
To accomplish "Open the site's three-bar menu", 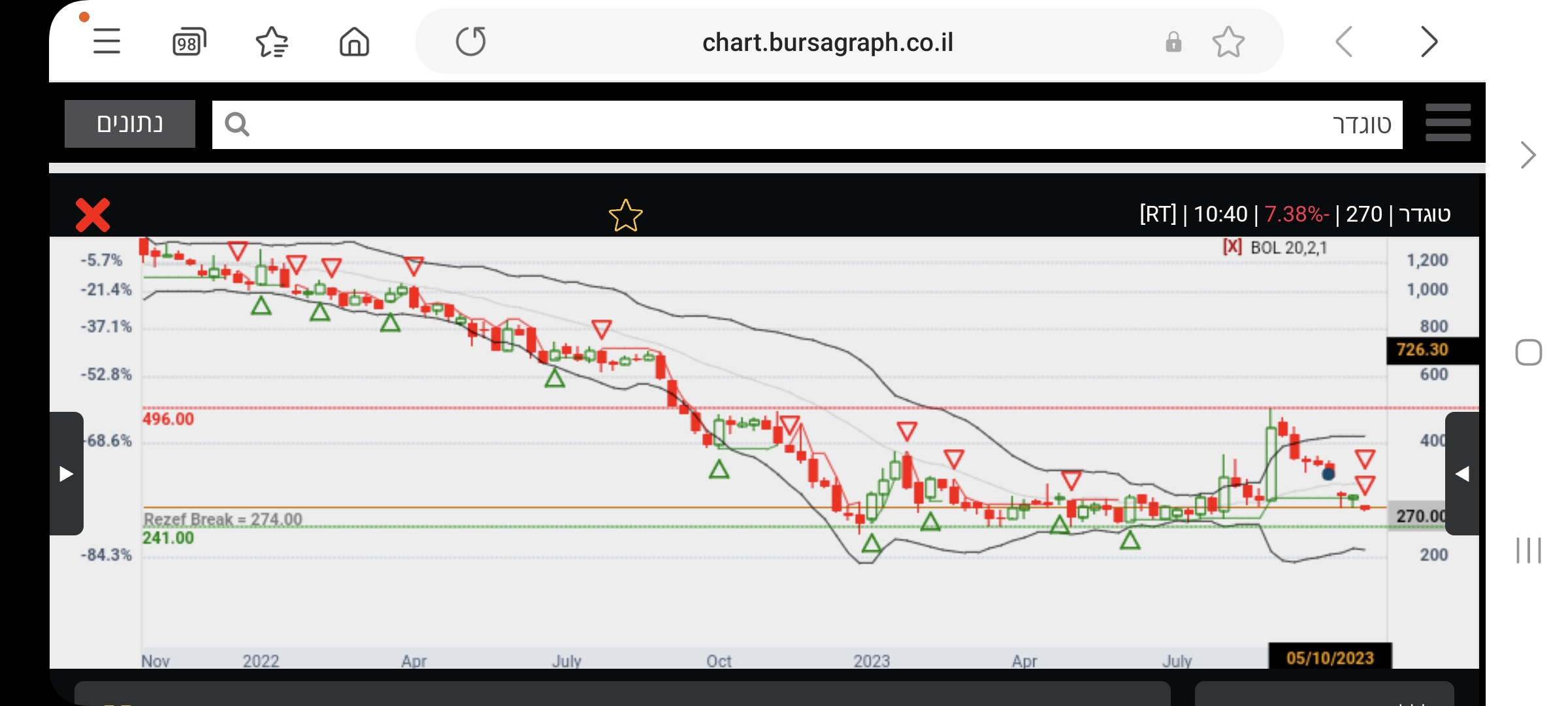I will pyautogui.click(x=1448, y=123).
